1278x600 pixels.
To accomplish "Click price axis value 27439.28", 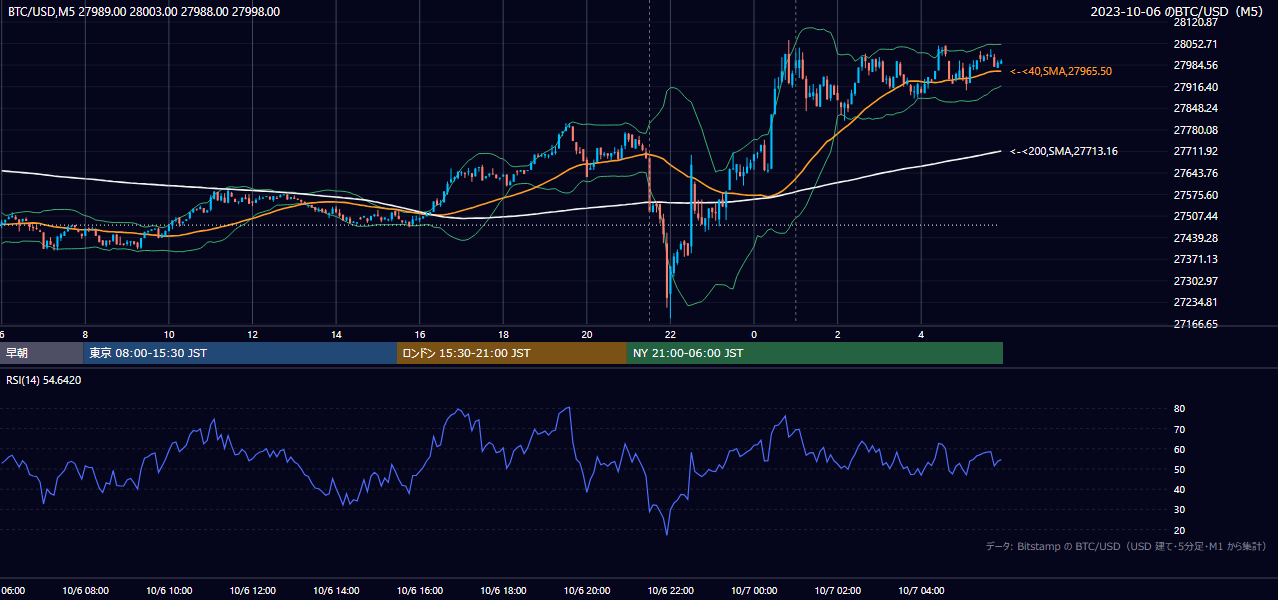I will coord(1195,238).
